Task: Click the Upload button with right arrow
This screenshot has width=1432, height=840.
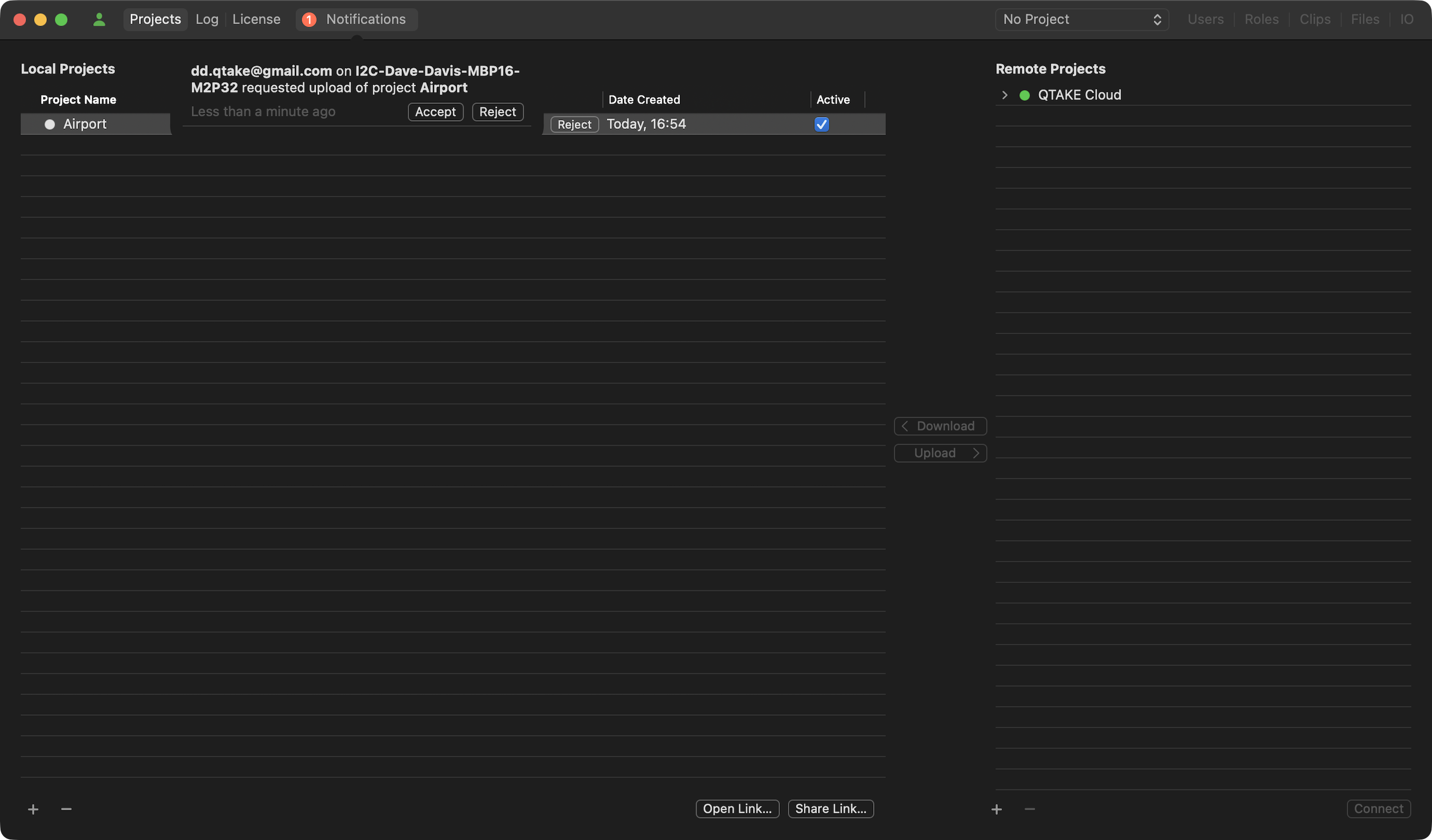Action: [940, 453]
